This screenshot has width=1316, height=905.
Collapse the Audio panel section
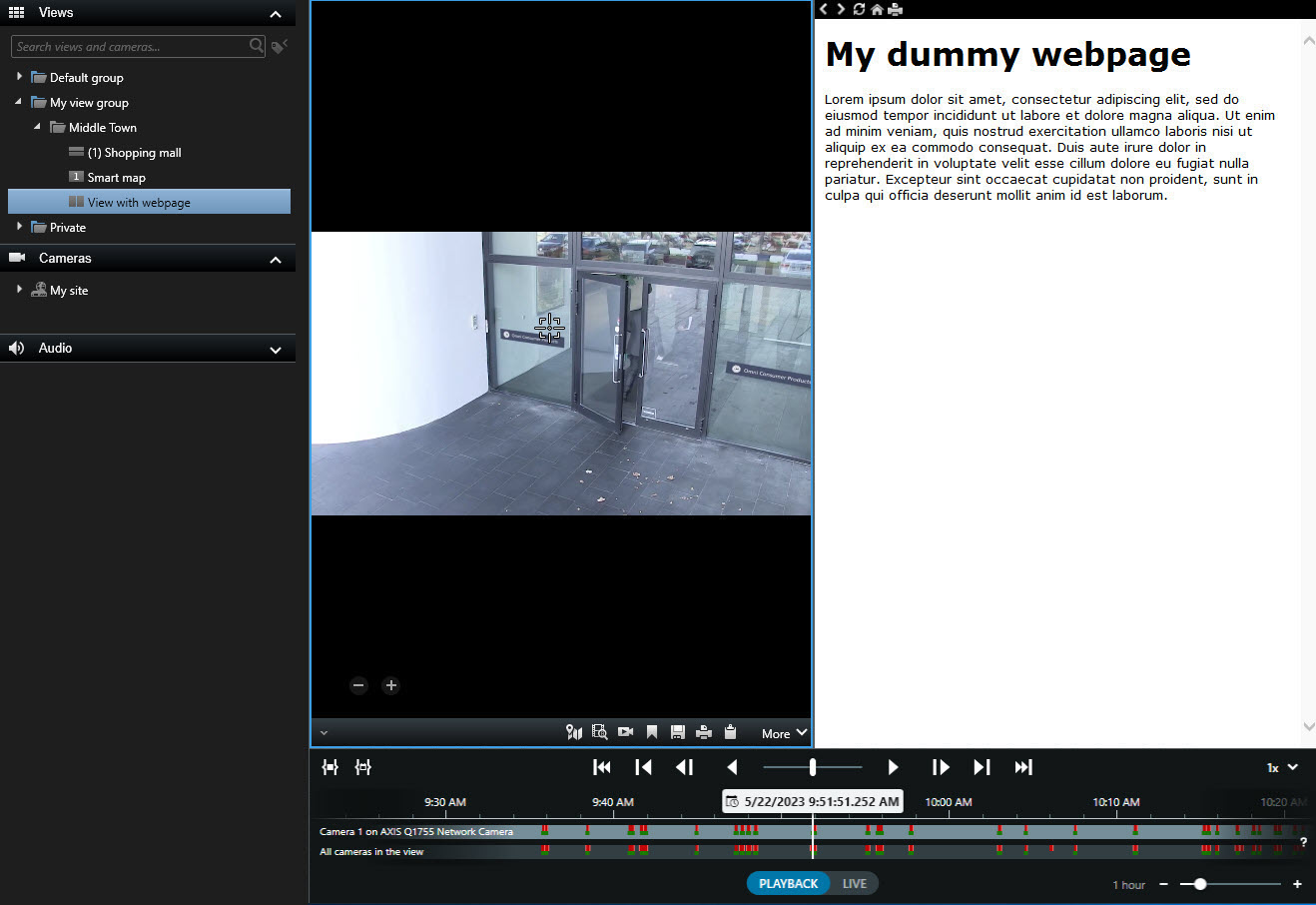(276, 350)
